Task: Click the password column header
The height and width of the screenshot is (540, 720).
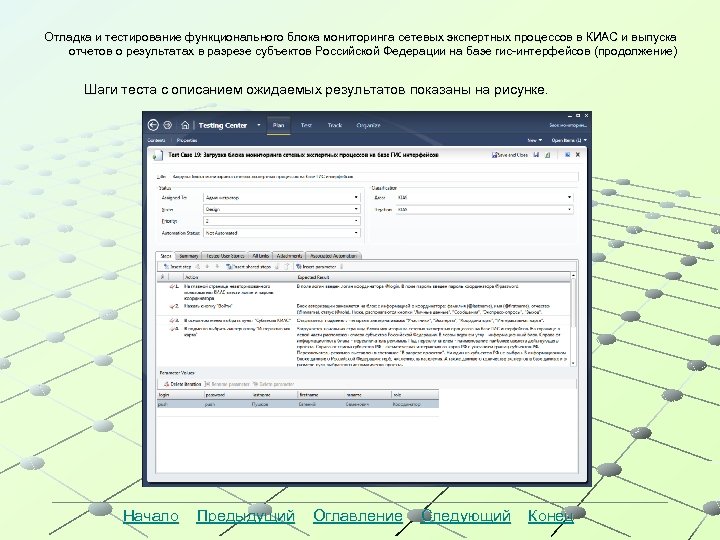Action: coord(227,395)
